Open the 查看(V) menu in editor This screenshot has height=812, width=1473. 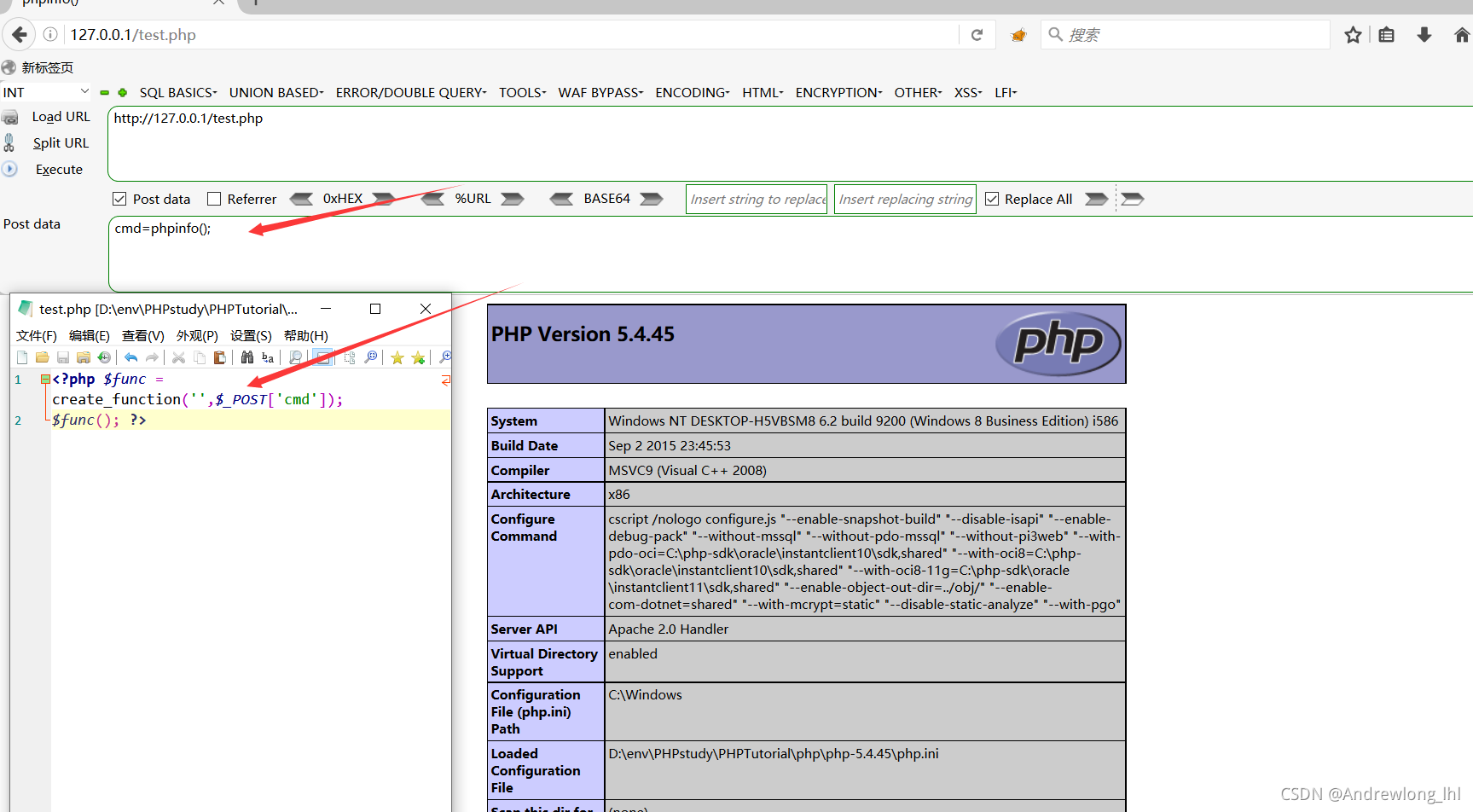(143, 335)
